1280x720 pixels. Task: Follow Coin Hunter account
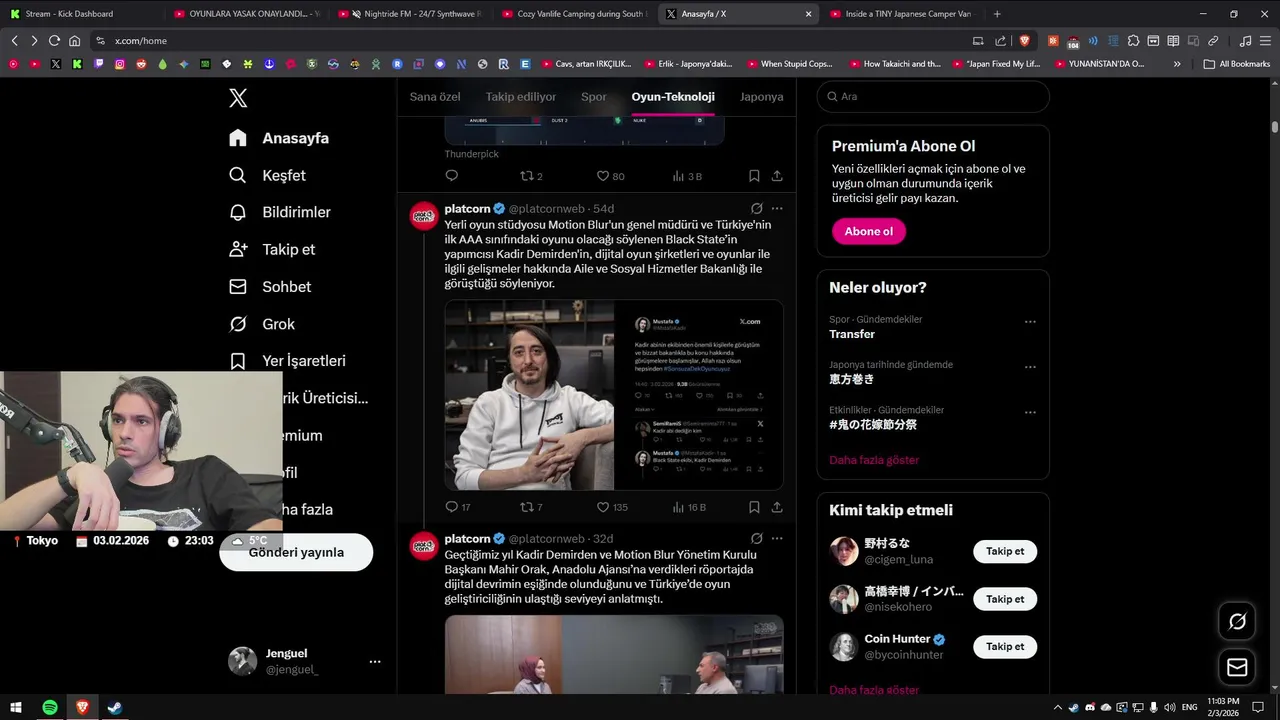[1005, 646]
